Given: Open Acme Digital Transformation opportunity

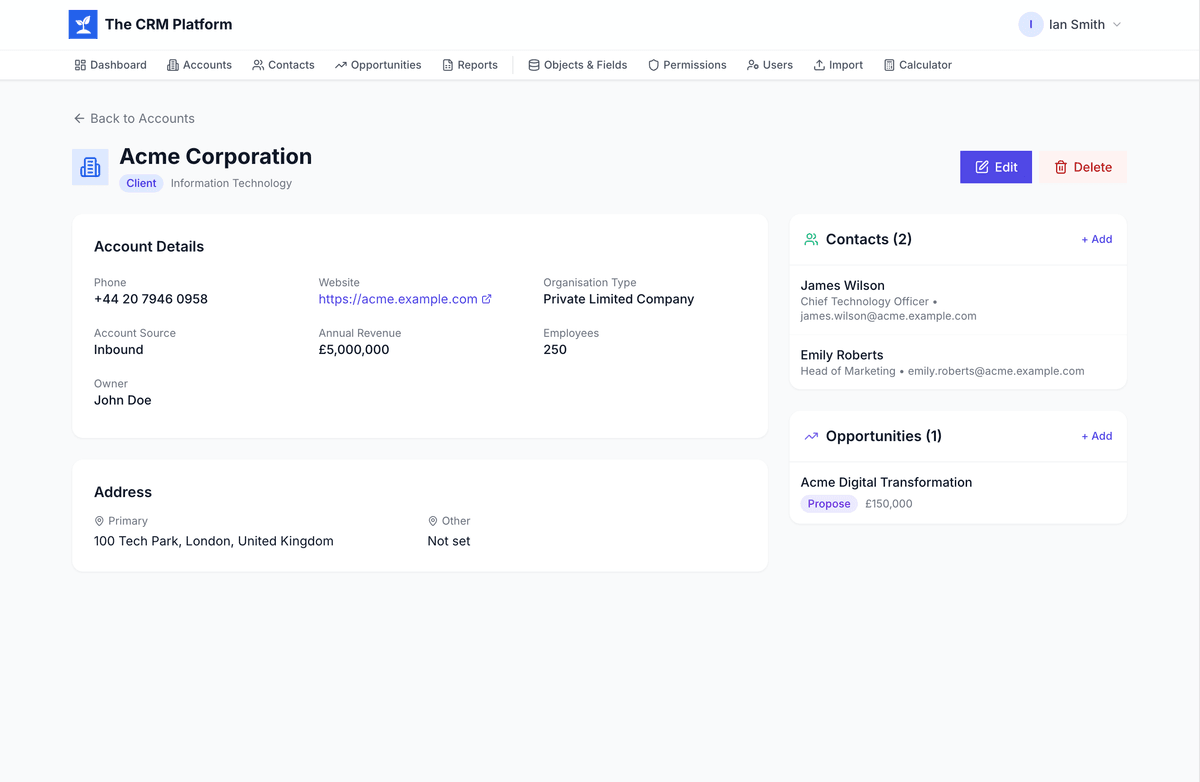Looking at the screenshot, I should [x=886, y=482].
